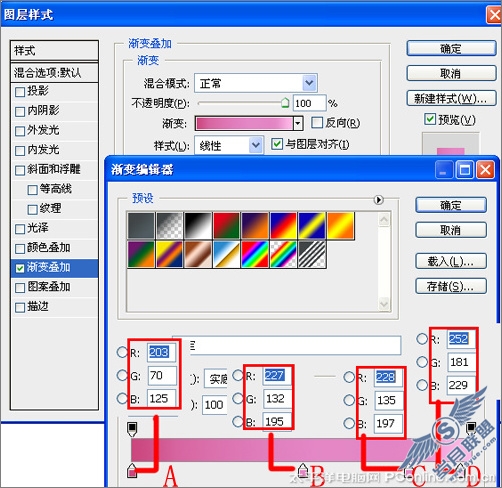
Task: Open the gradient picker dropdown arrow
Action: [298, 123]
